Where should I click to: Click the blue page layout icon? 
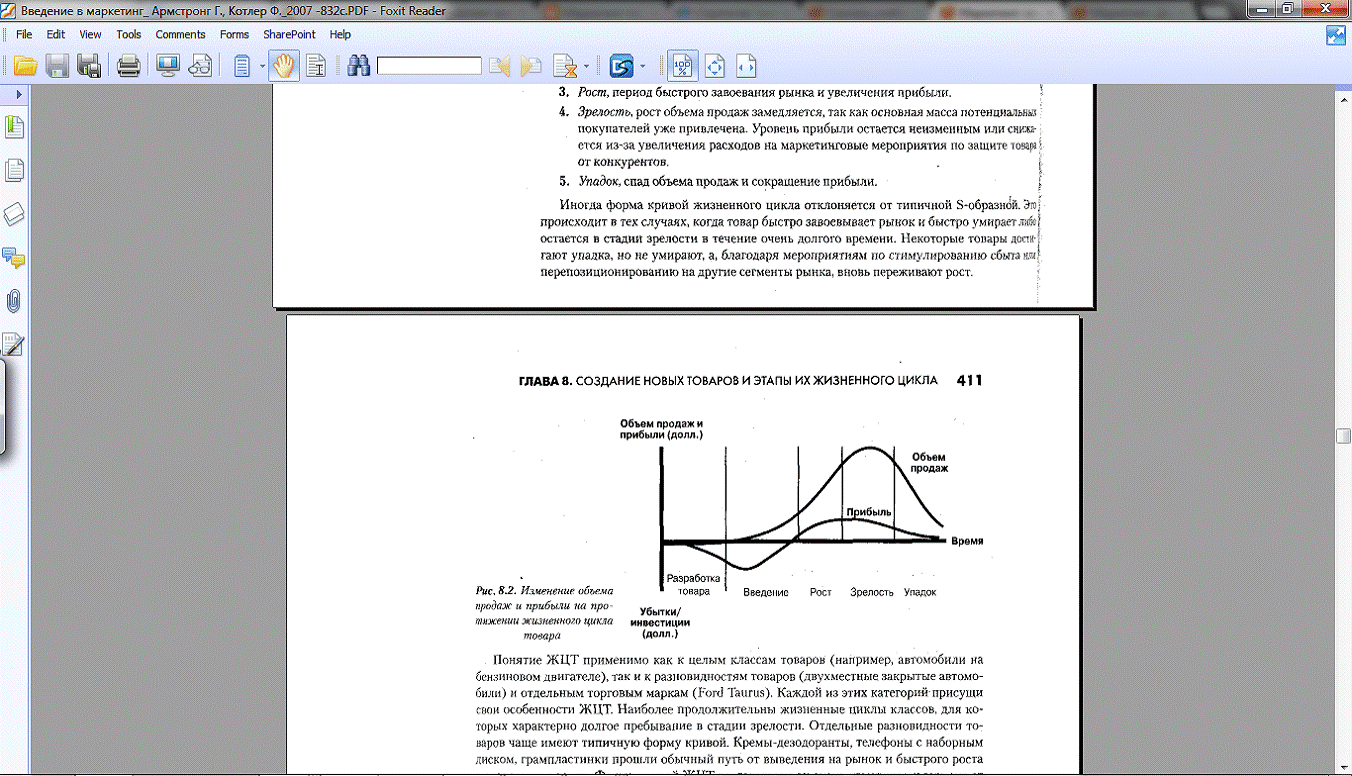point(242,66)
